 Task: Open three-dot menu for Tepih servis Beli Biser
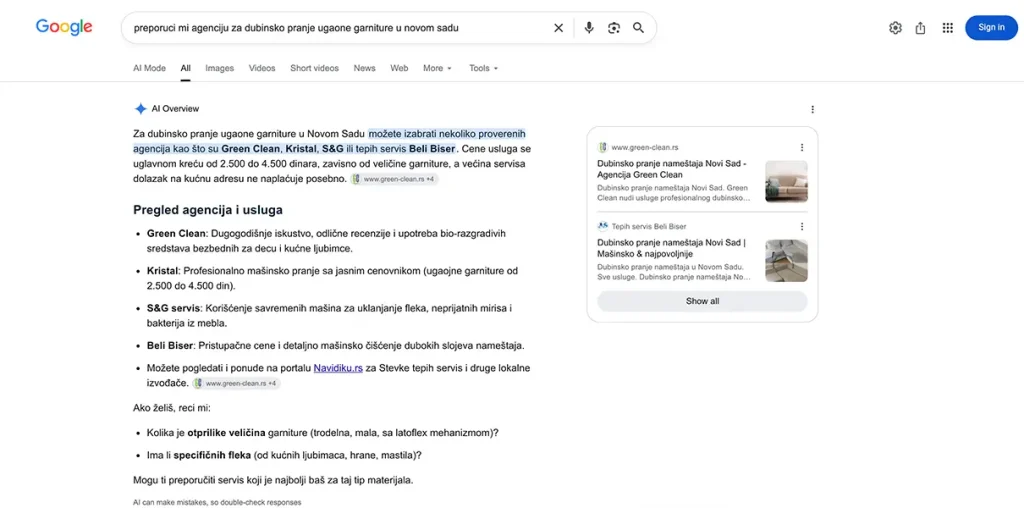802,227
